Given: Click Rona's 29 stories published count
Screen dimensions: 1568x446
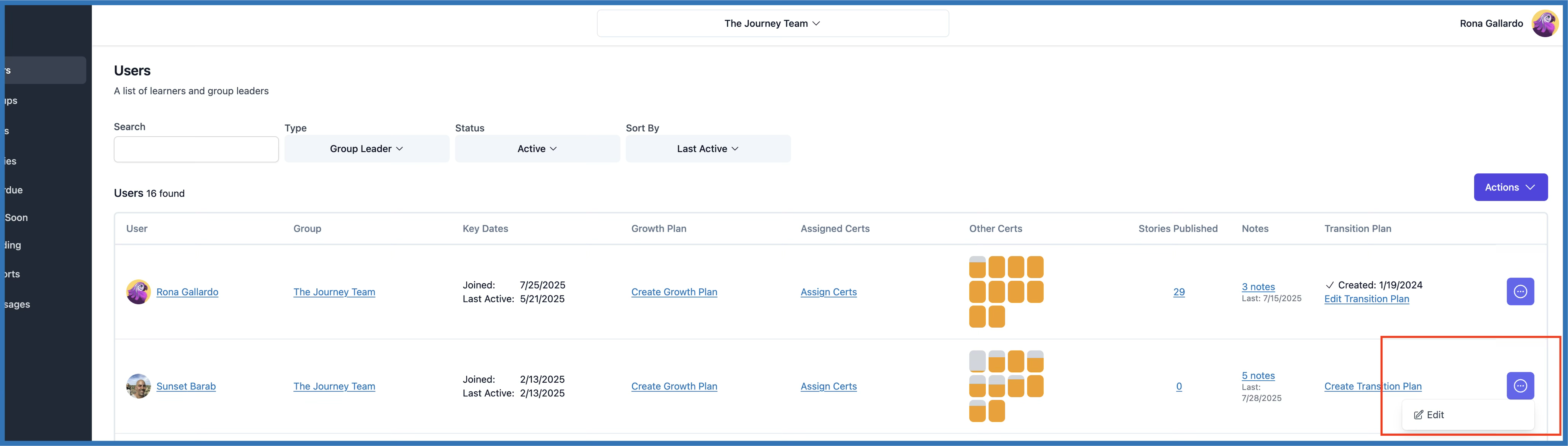Looking at the screenshot, I should [1178, 292].
